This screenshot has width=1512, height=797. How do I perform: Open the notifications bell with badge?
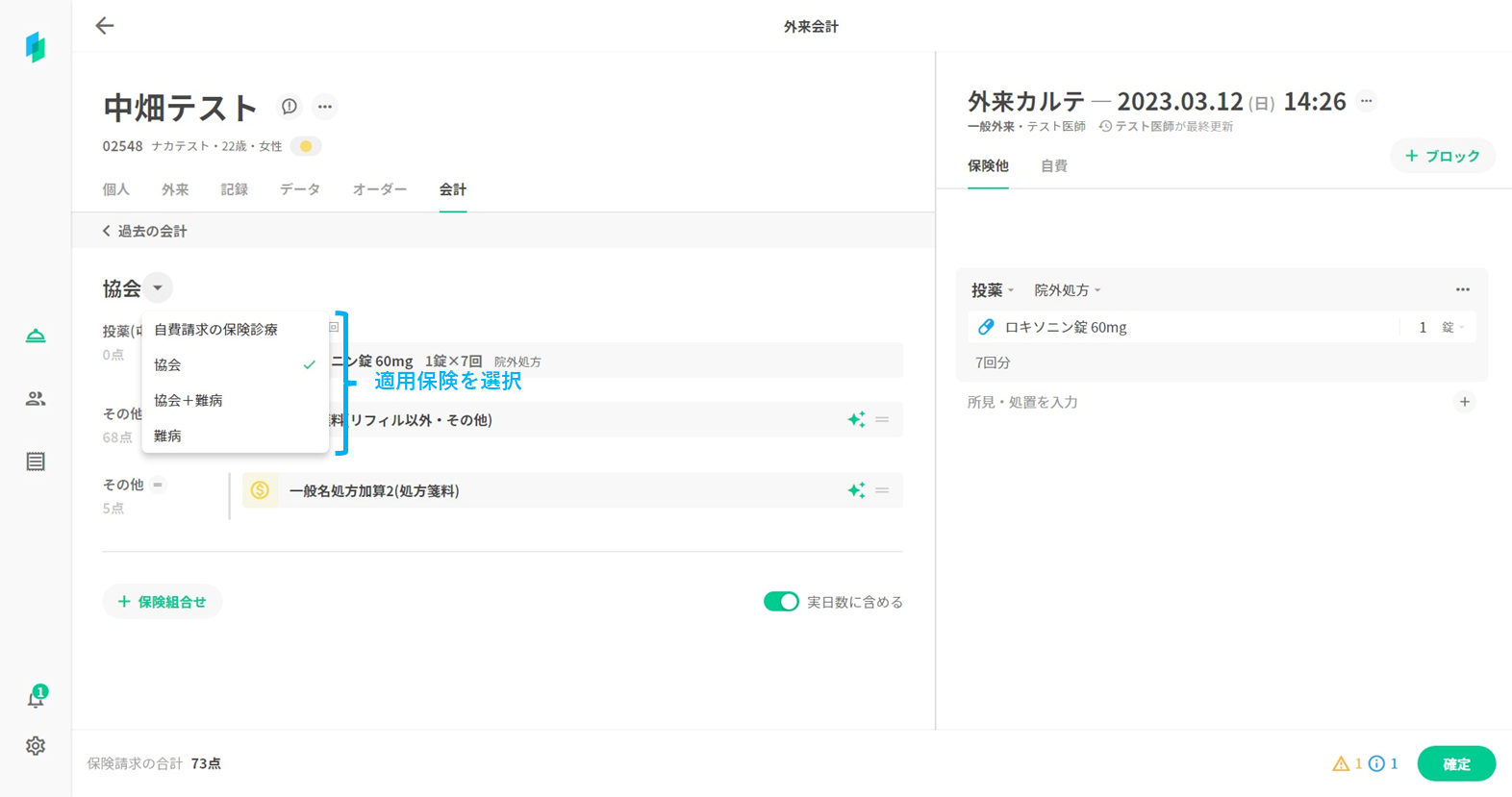[x=36, y=697]
